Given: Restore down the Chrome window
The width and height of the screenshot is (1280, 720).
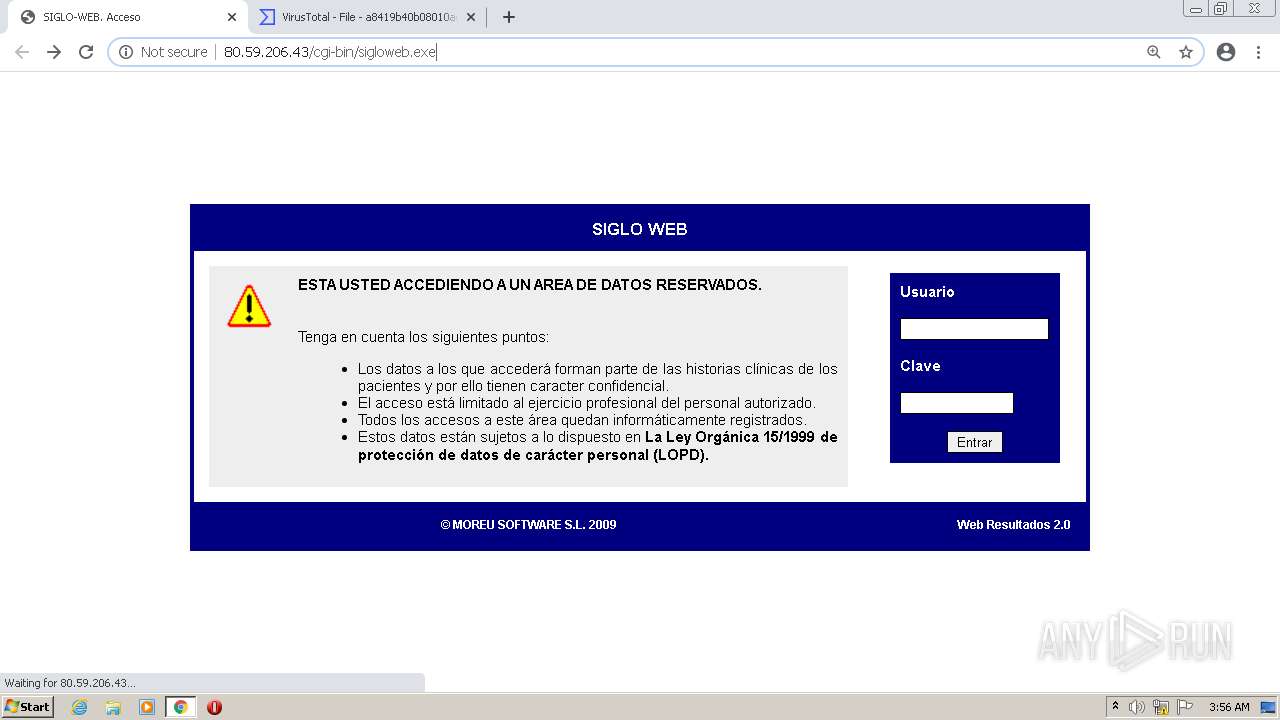Looking at the screenshot, I should pyautogui.click(x=1220, y=9).
